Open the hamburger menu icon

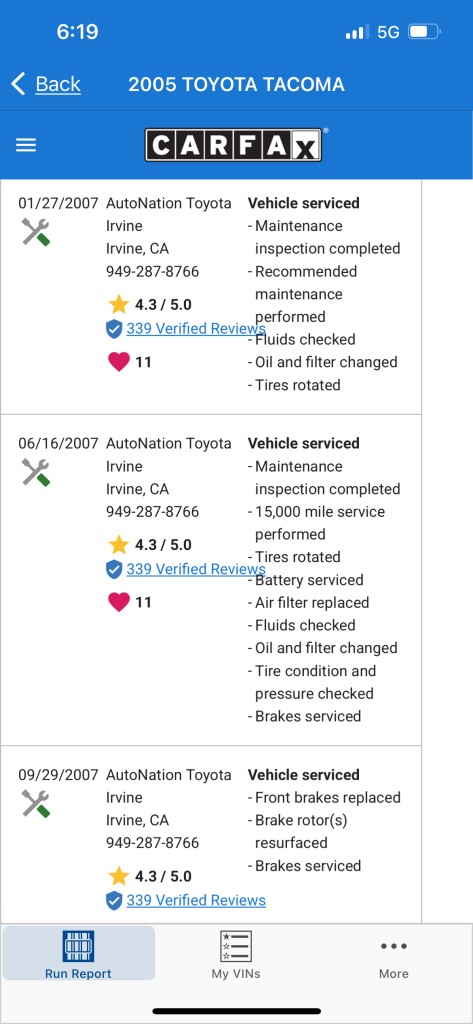point(26,145)
